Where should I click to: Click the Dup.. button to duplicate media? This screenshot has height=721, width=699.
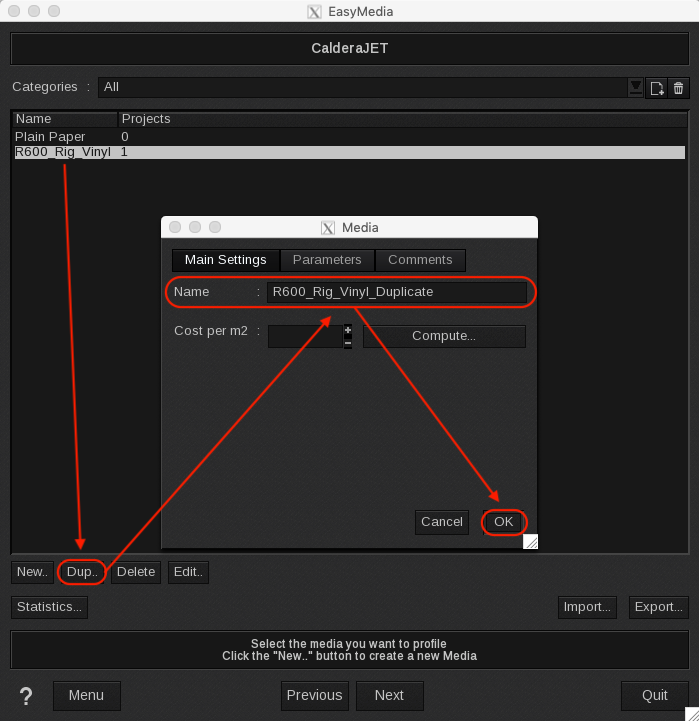tap(80, 572)
